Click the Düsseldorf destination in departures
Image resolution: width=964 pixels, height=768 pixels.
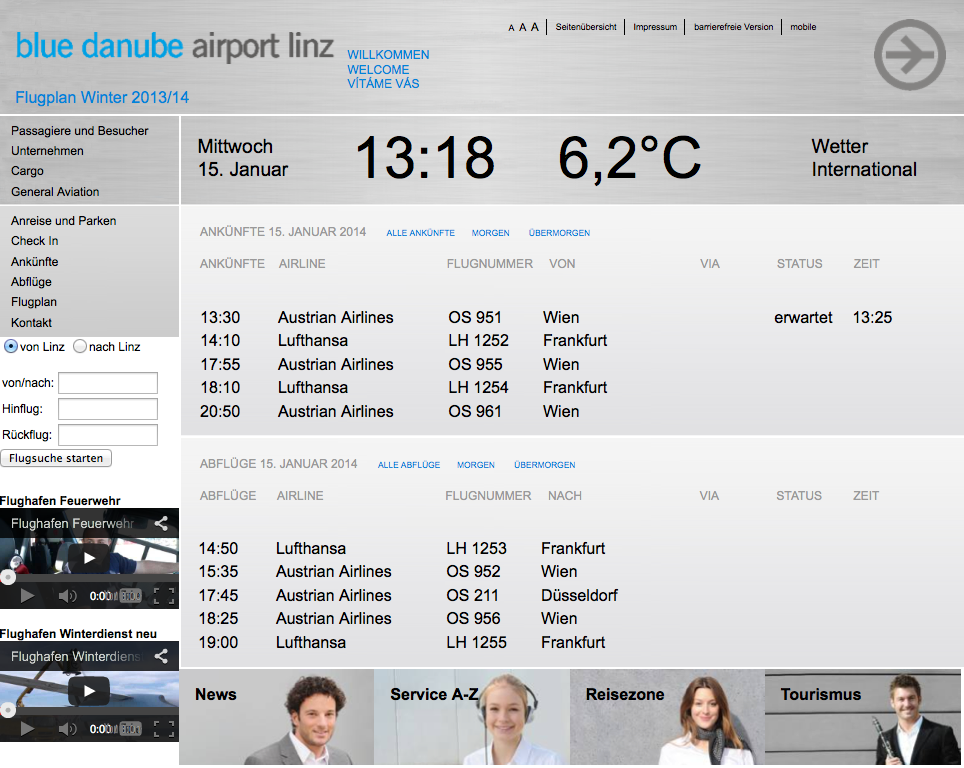(579, 595)
